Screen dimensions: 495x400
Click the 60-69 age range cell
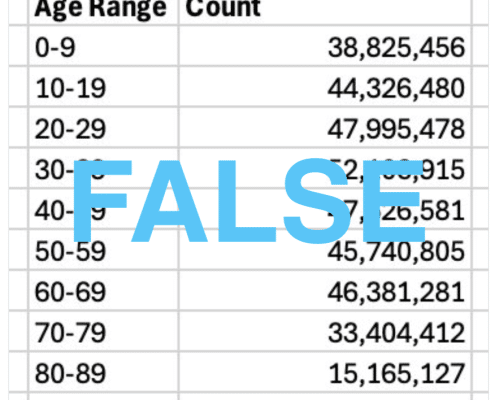click(104, 291)
